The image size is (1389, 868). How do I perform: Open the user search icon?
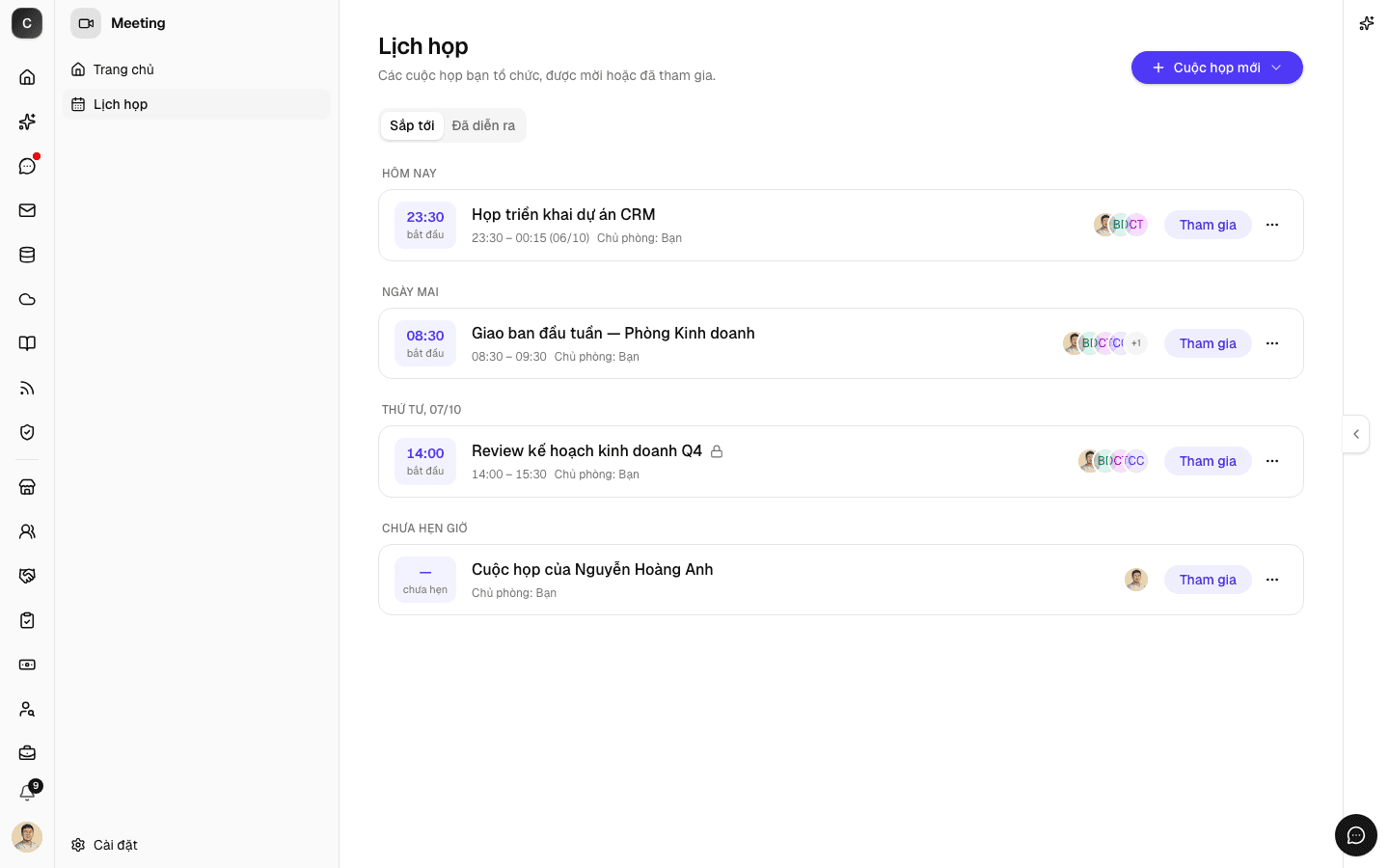click(x=27, y=709)
